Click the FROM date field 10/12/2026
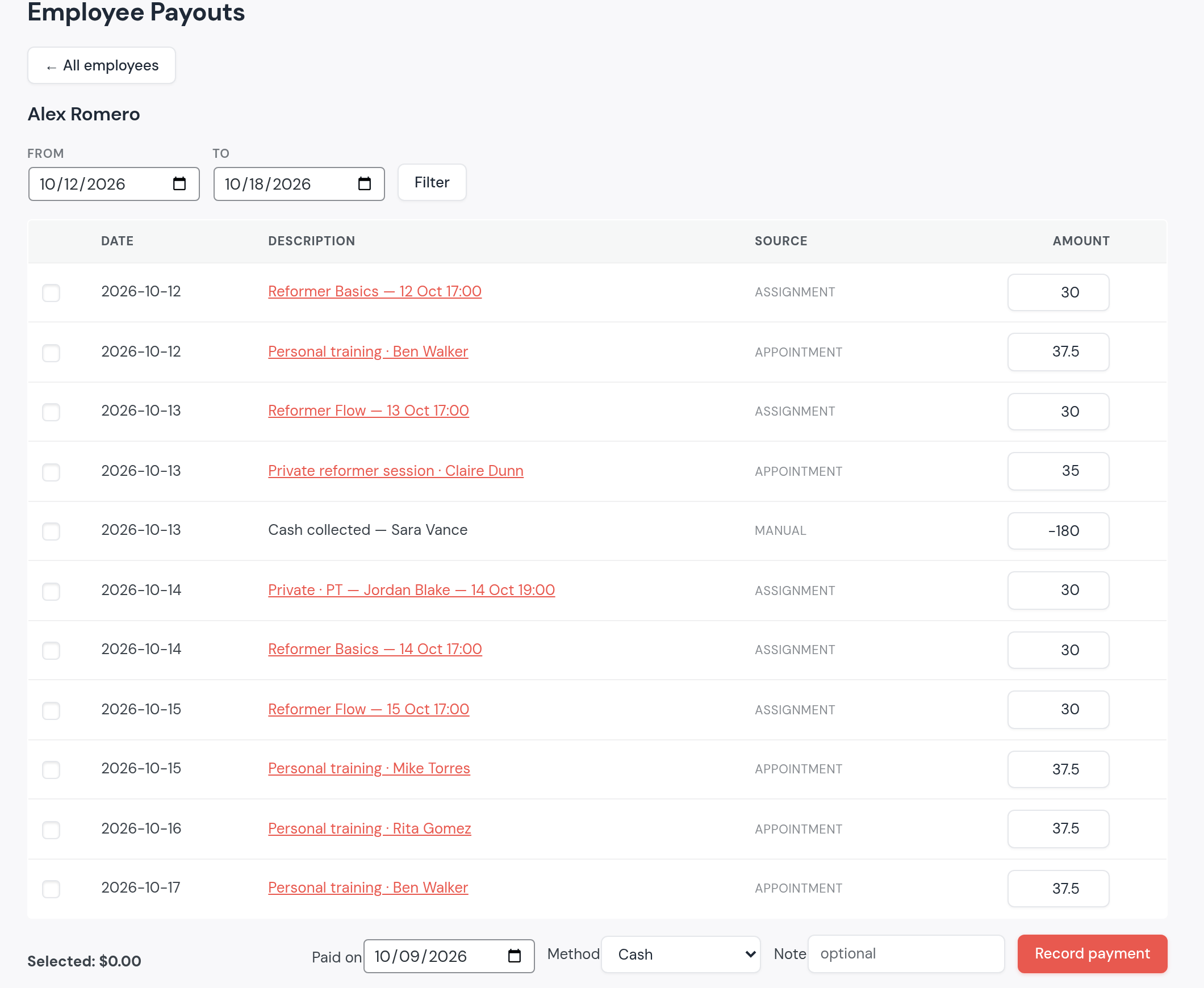 click(x=114, y=184)
